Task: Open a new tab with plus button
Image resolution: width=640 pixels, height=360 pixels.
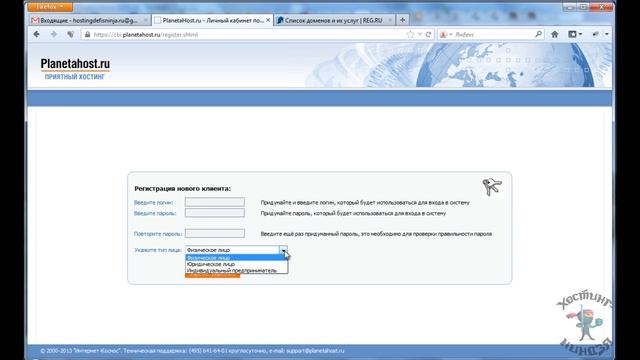Action: (x=402, y=20)
